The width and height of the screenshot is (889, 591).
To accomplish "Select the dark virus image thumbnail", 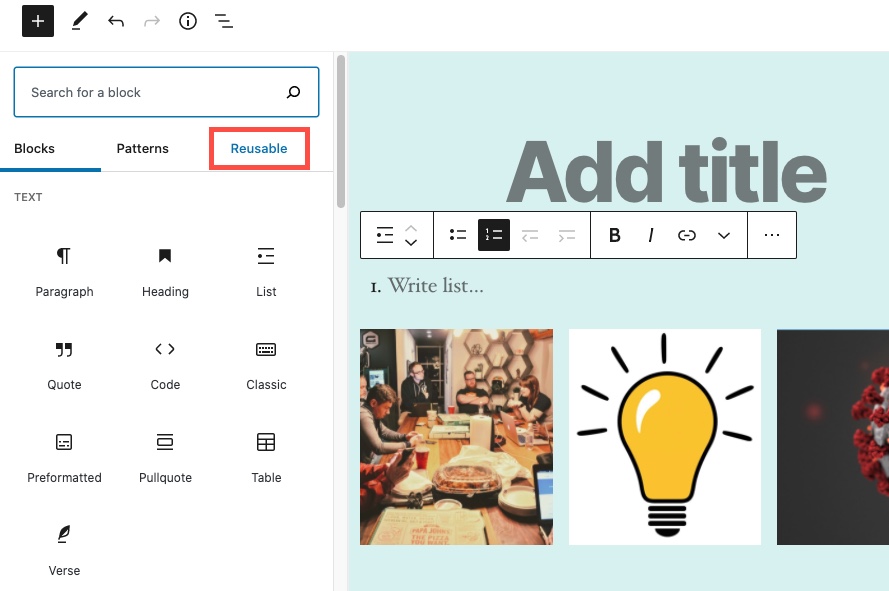I will point(833,437).
